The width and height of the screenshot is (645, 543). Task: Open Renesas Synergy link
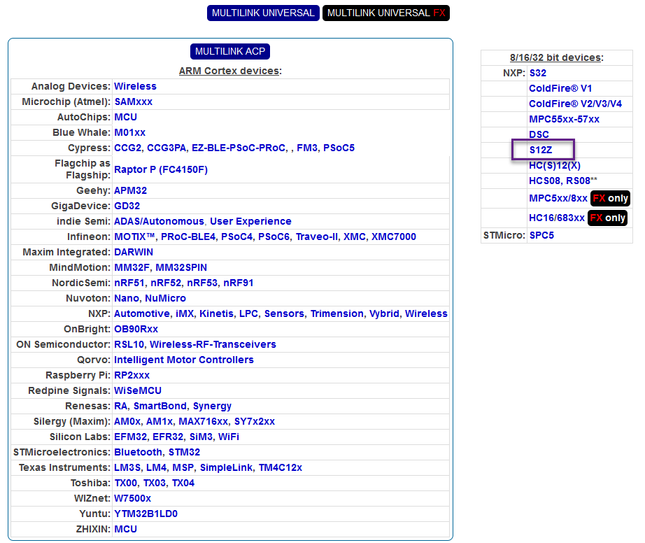[x=212, y=406]
